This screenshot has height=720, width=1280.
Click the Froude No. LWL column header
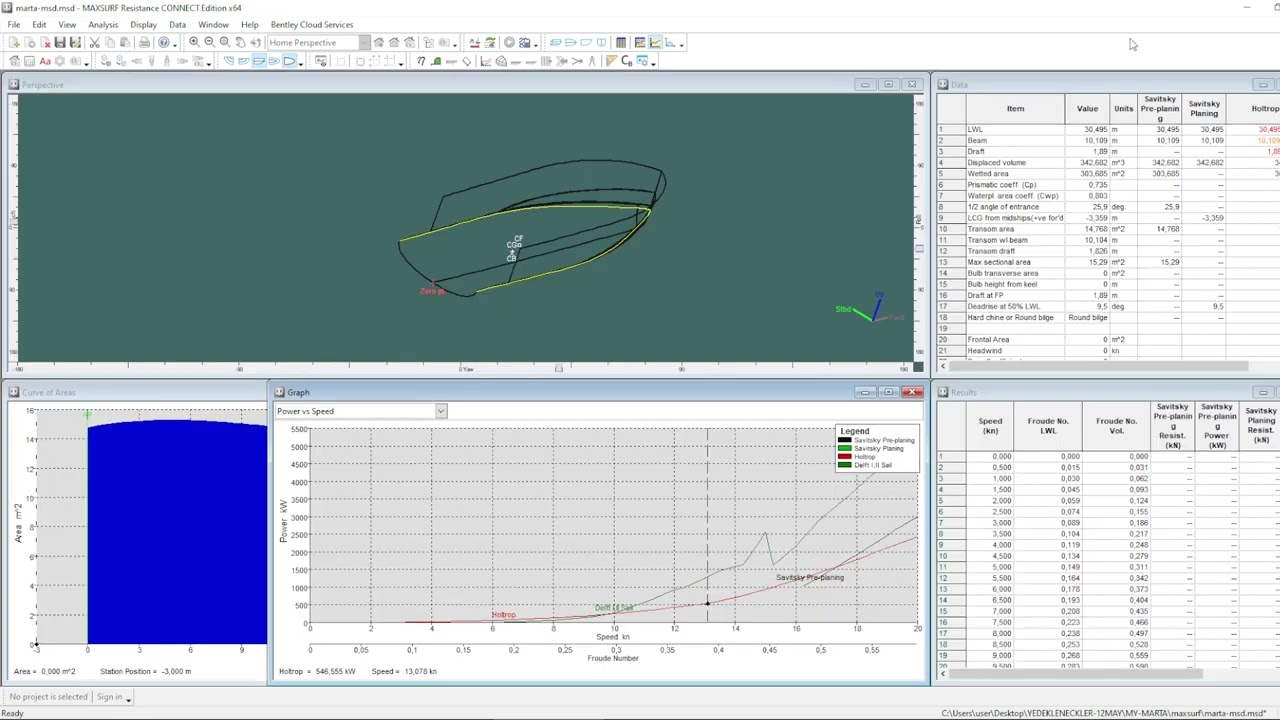click(1048, 426)
